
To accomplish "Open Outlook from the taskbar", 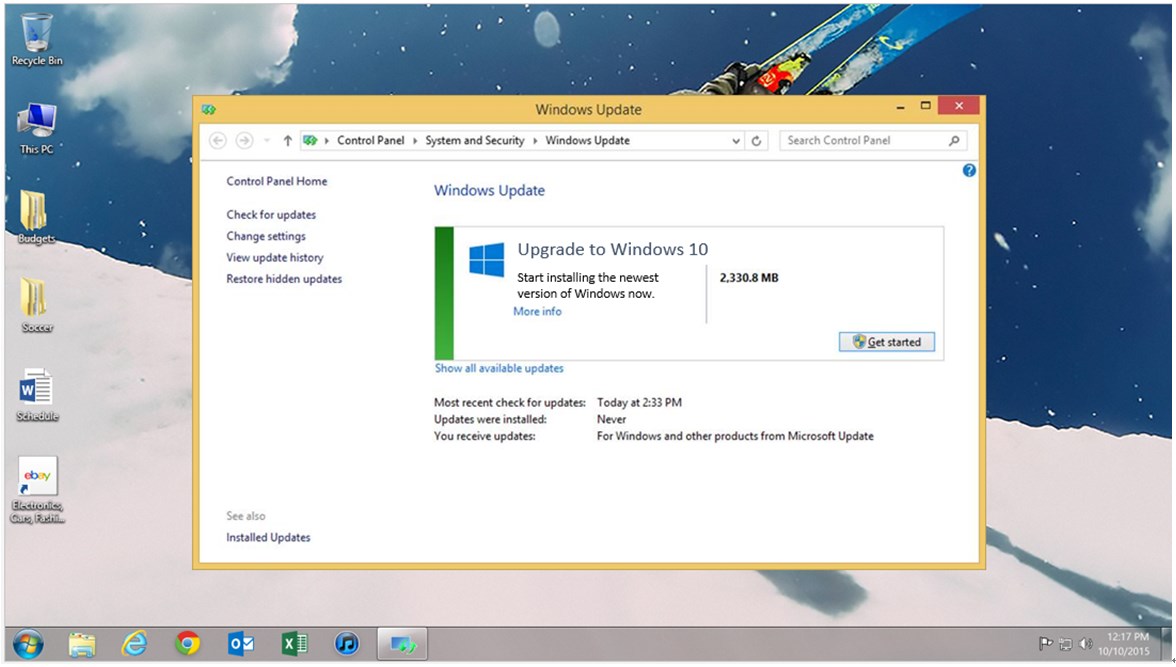I will click(x=241, y=644).
